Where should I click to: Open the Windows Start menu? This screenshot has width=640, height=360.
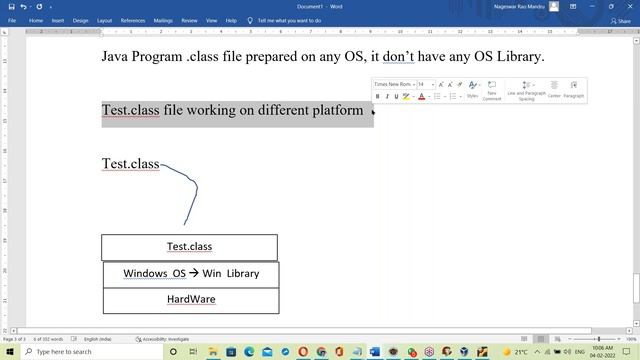point(10,351)
